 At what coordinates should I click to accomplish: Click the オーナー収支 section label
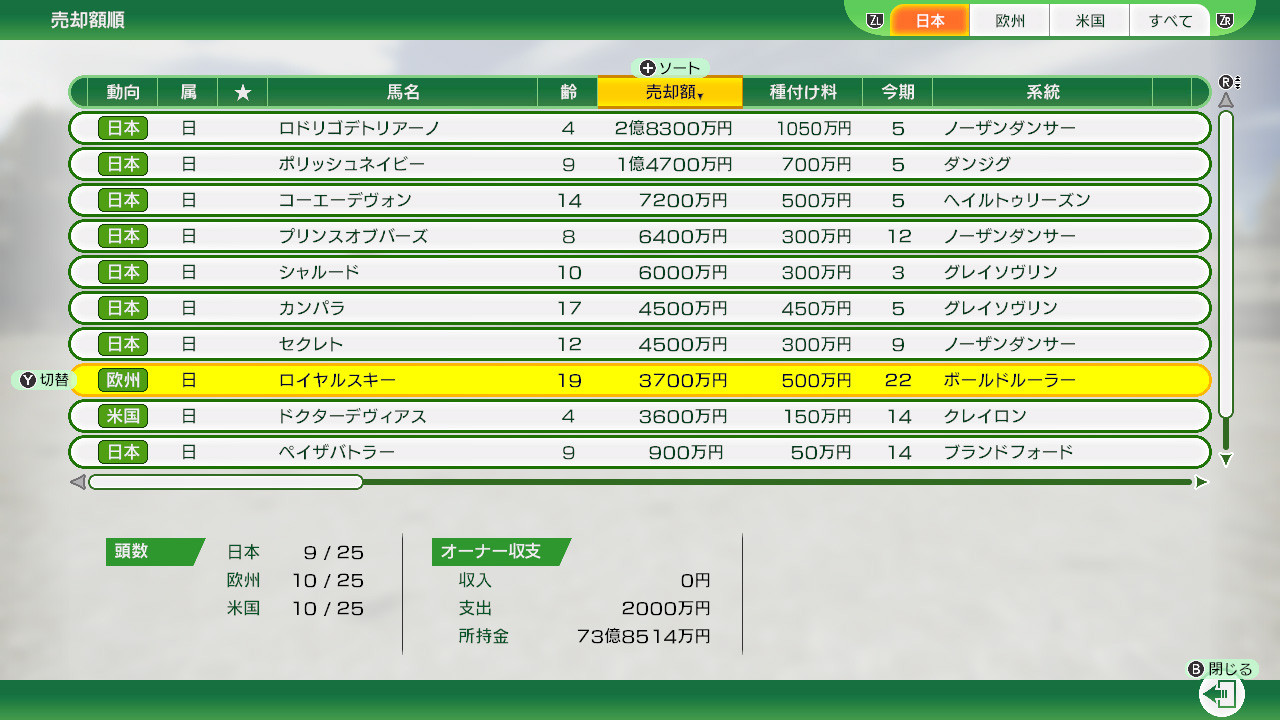[501, 552]
